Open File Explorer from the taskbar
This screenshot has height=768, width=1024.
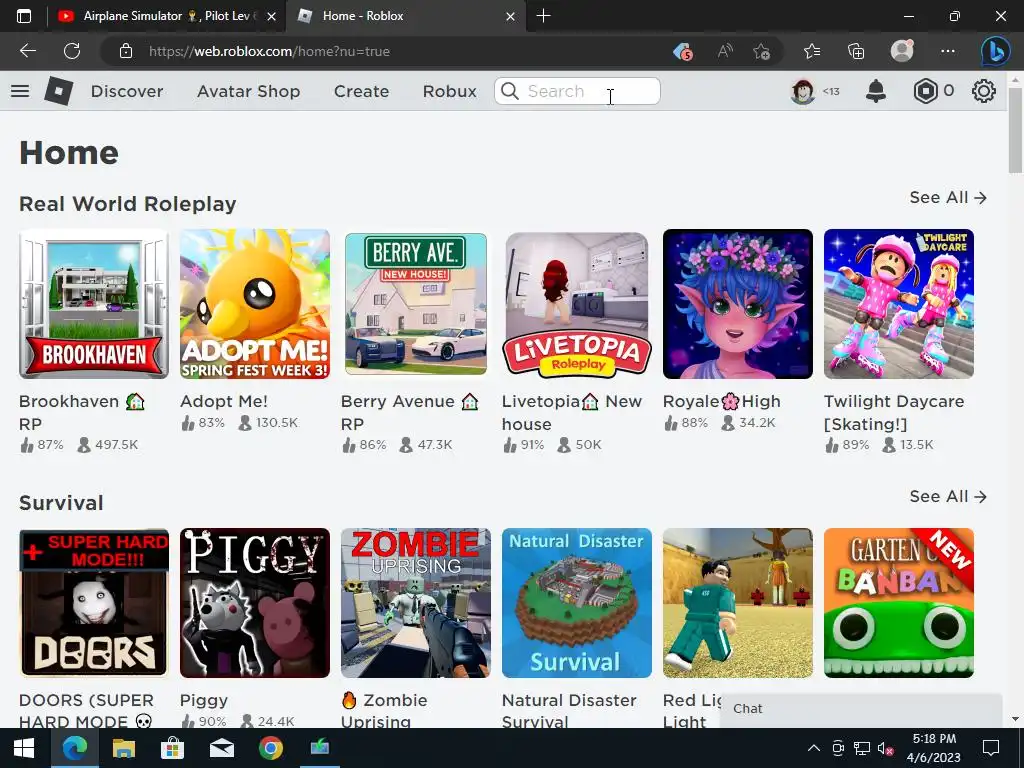[x=123, y=748]
